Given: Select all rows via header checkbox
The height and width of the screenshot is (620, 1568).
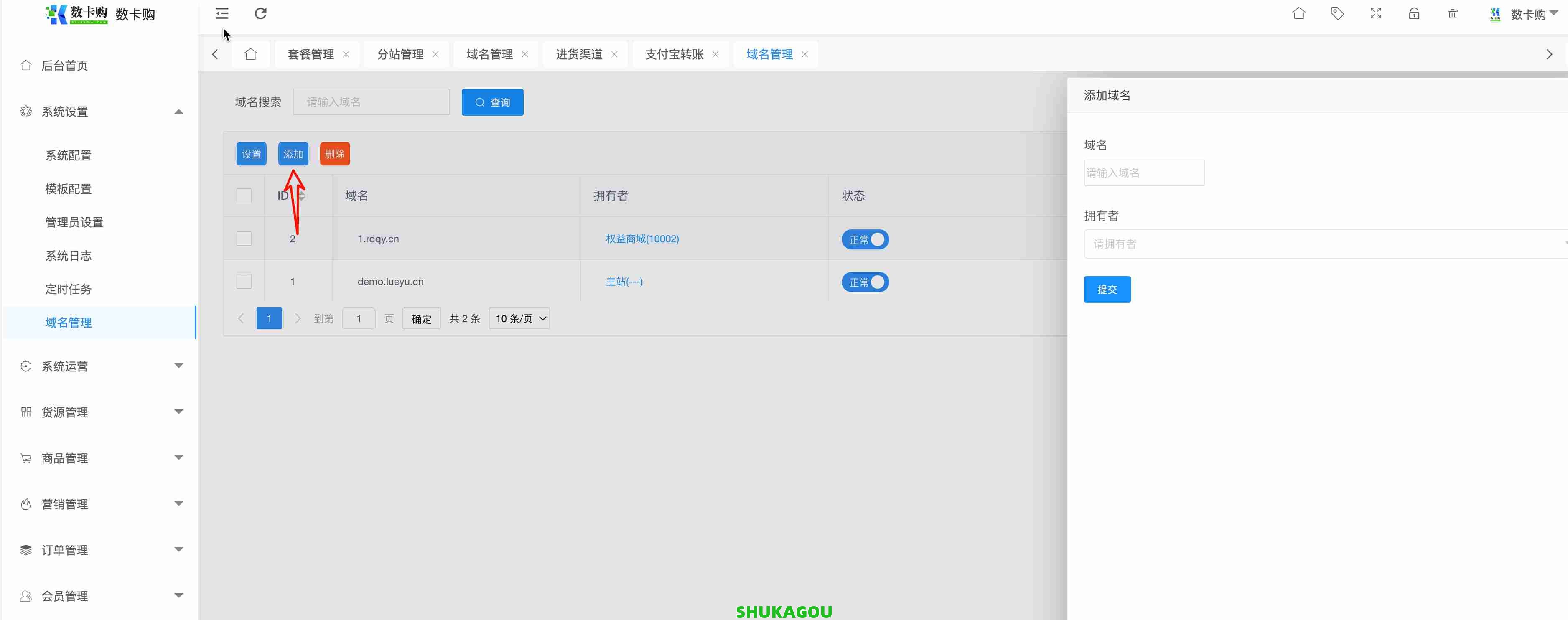Looking at the screenshot, I should point(244,196).
